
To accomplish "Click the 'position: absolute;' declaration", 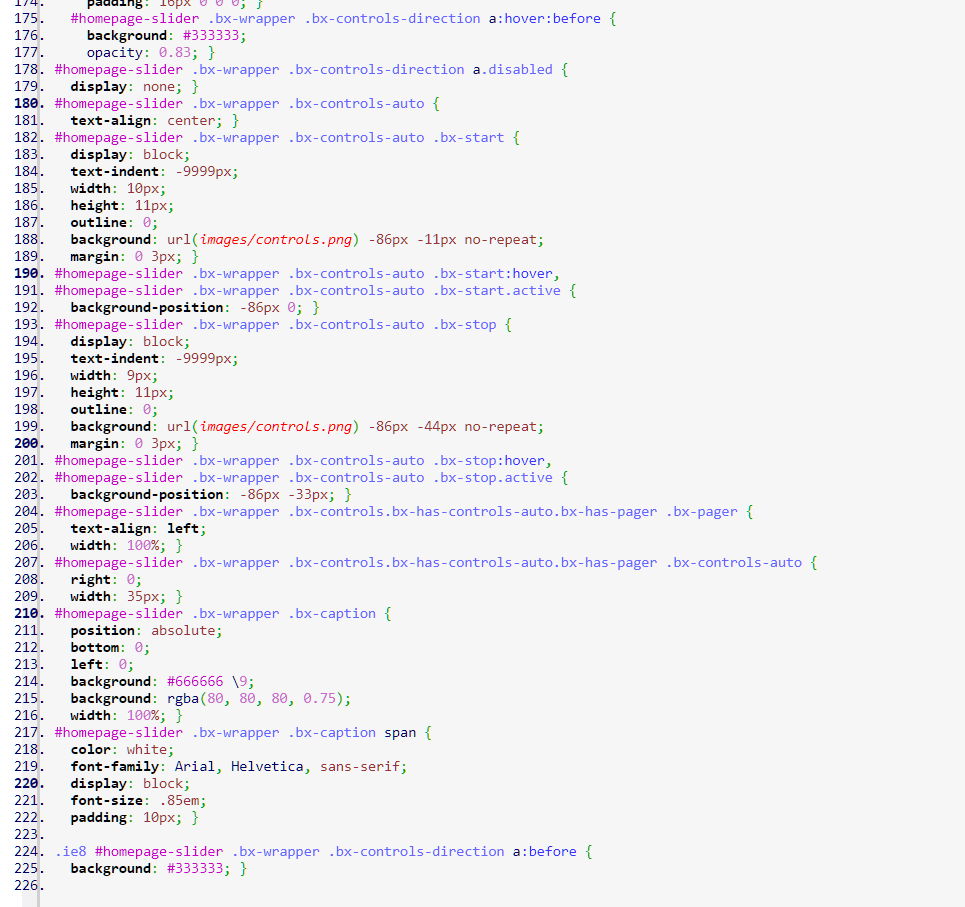I will point(146,631).
